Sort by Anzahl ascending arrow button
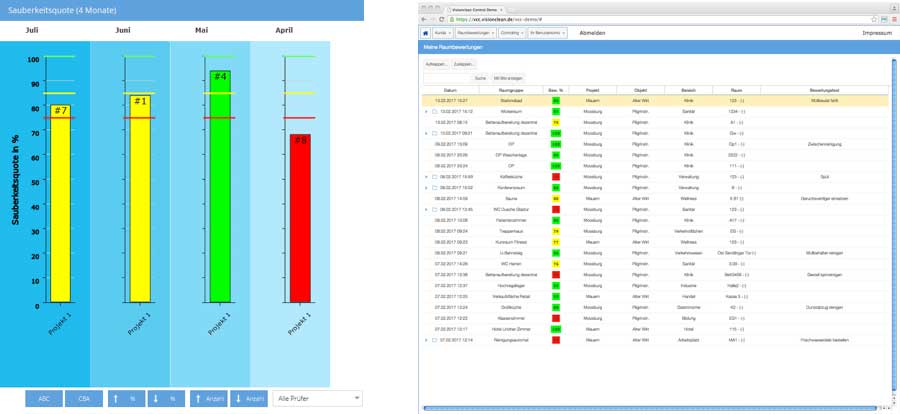 (208, 398)
